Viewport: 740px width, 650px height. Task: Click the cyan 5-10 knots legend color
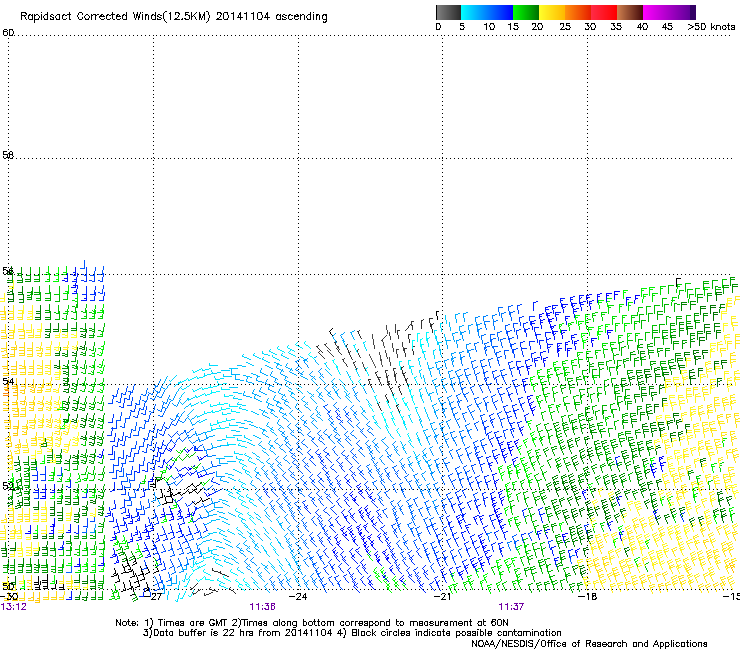(x=474, y=12)
